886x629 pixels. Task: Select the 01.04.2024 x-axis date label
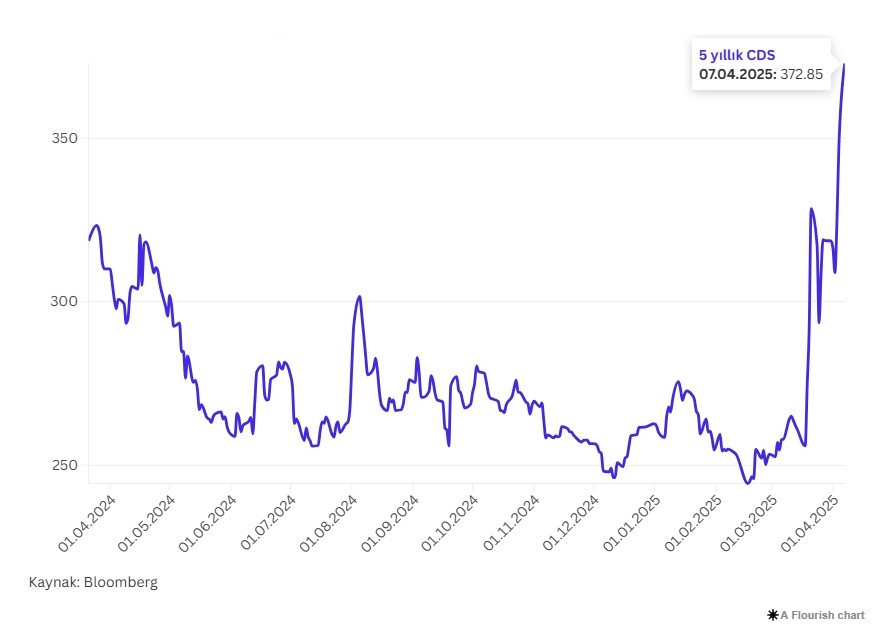tap(87, 521)
